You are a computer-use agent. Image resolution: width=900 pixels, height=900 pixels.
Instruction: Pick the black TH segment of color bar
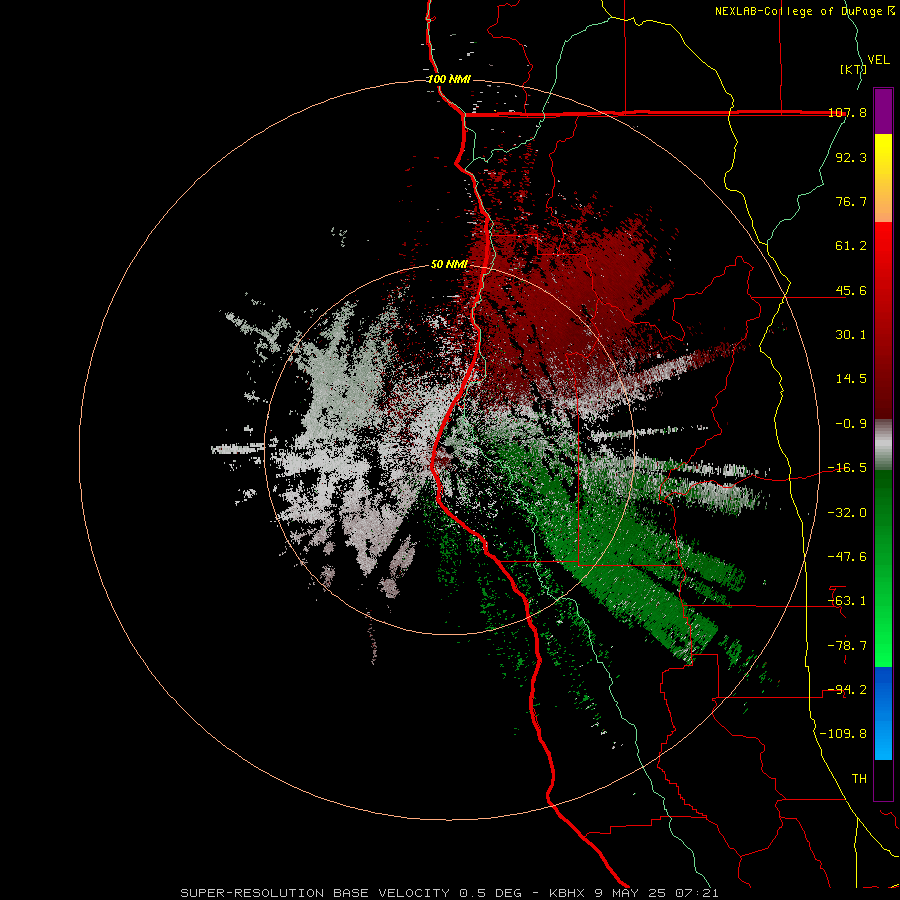pyautogui.click(x=883, y=780)
